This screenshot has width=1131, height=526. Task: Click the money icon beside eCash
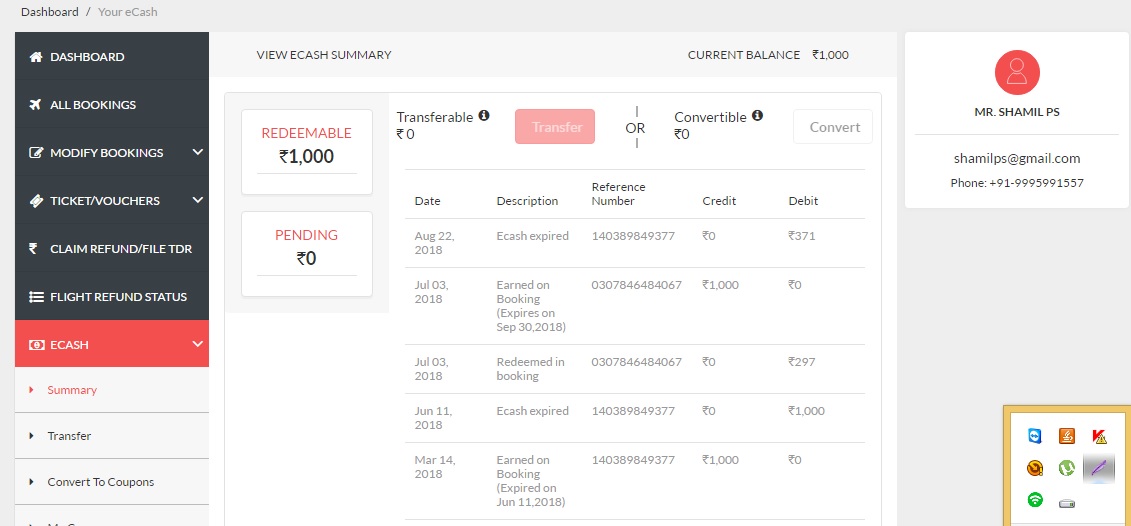click(36, 345)
